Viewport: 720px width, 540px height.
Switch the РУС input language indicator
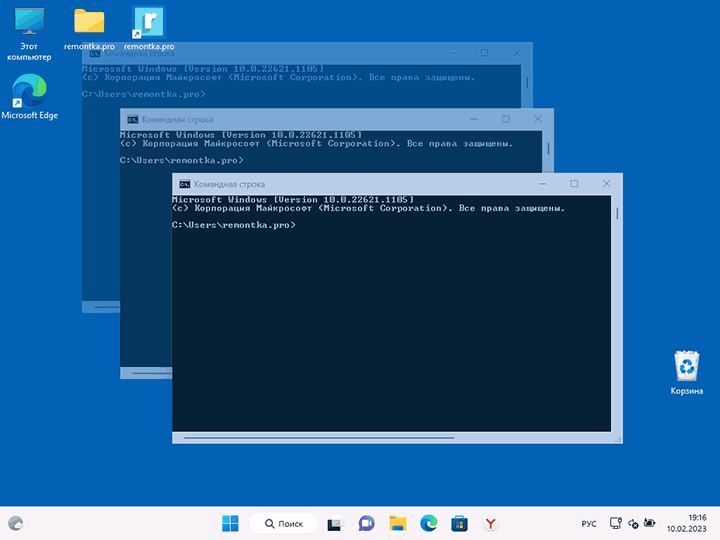coord(589,523)
